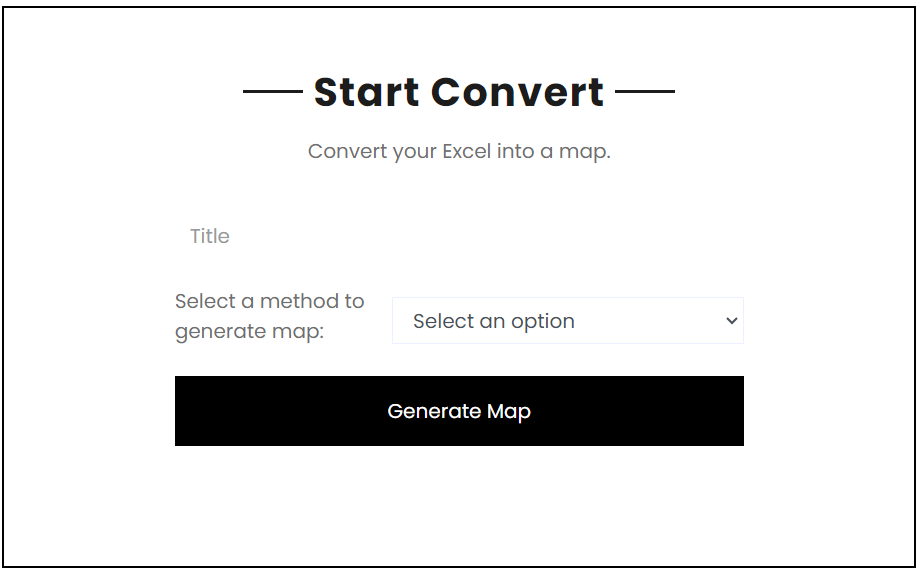Screen dimensions: 921x575
Task: Click the "Select a method to generate map:" label
Action: [270, 316]
